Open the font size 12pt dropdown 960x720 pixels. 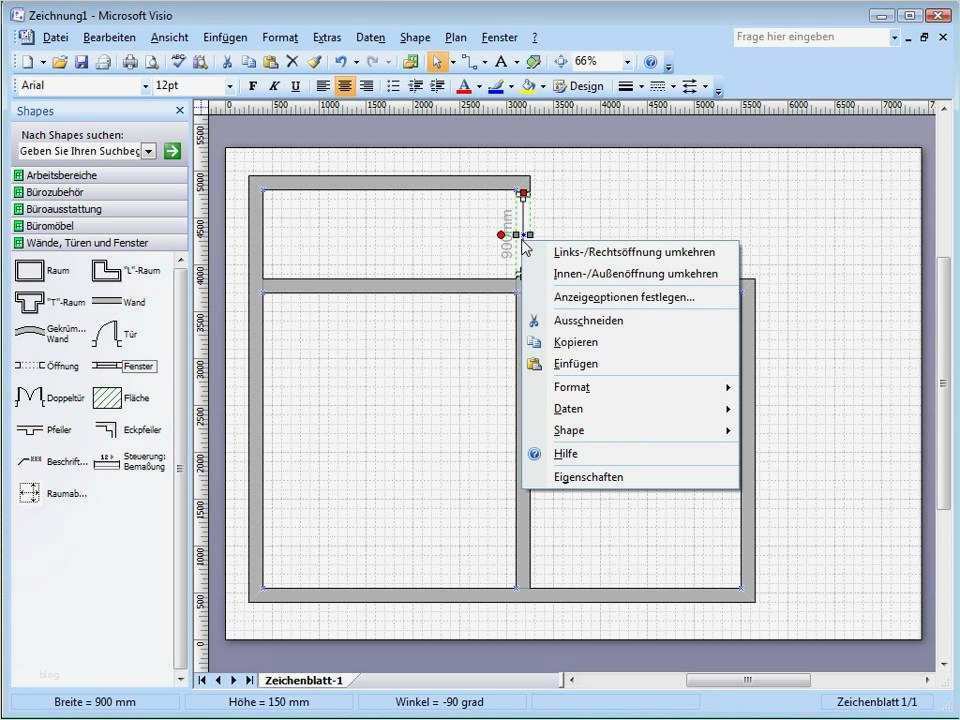[x=230, y=87]
